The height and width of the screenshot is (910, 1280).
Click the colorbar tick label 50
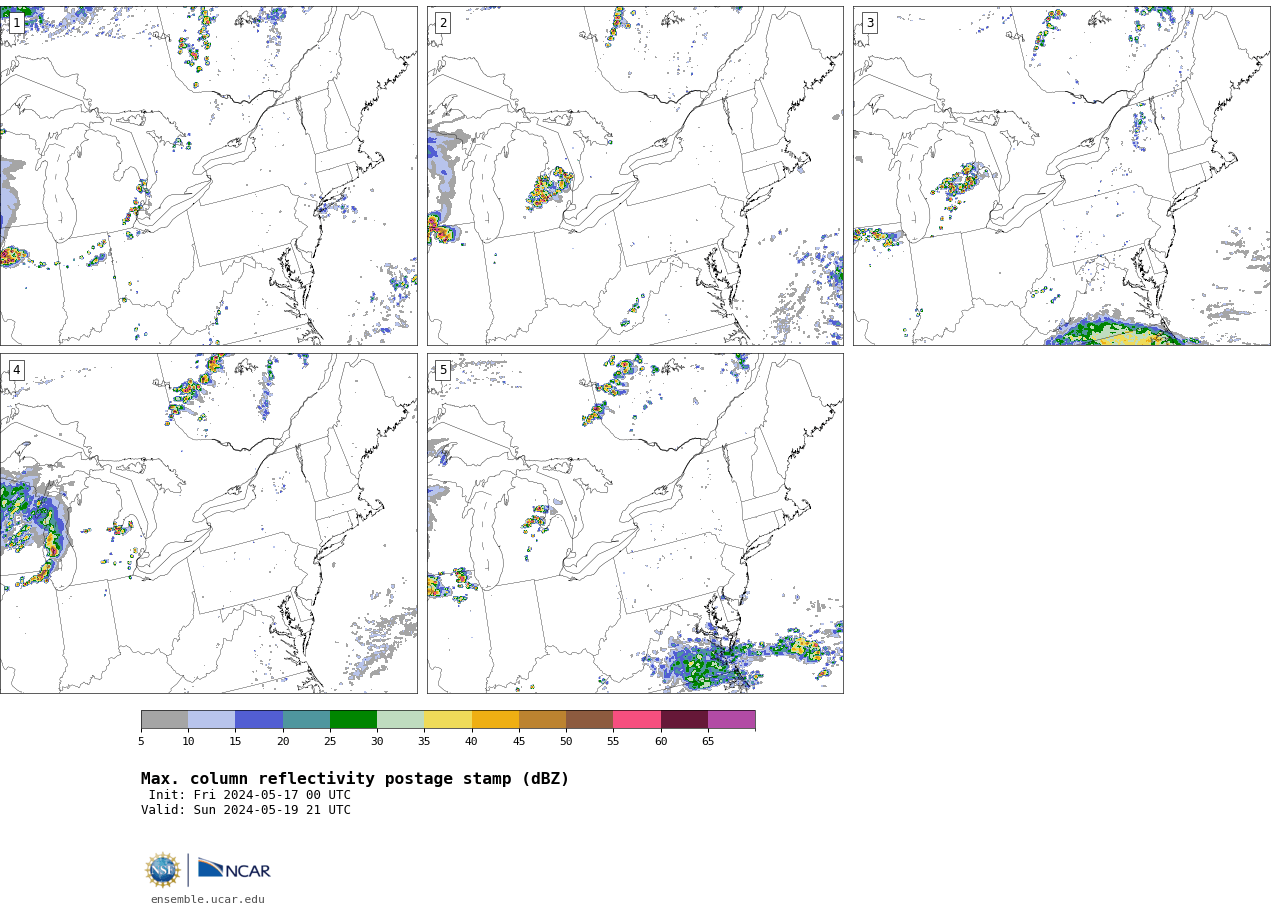point(566,742)
